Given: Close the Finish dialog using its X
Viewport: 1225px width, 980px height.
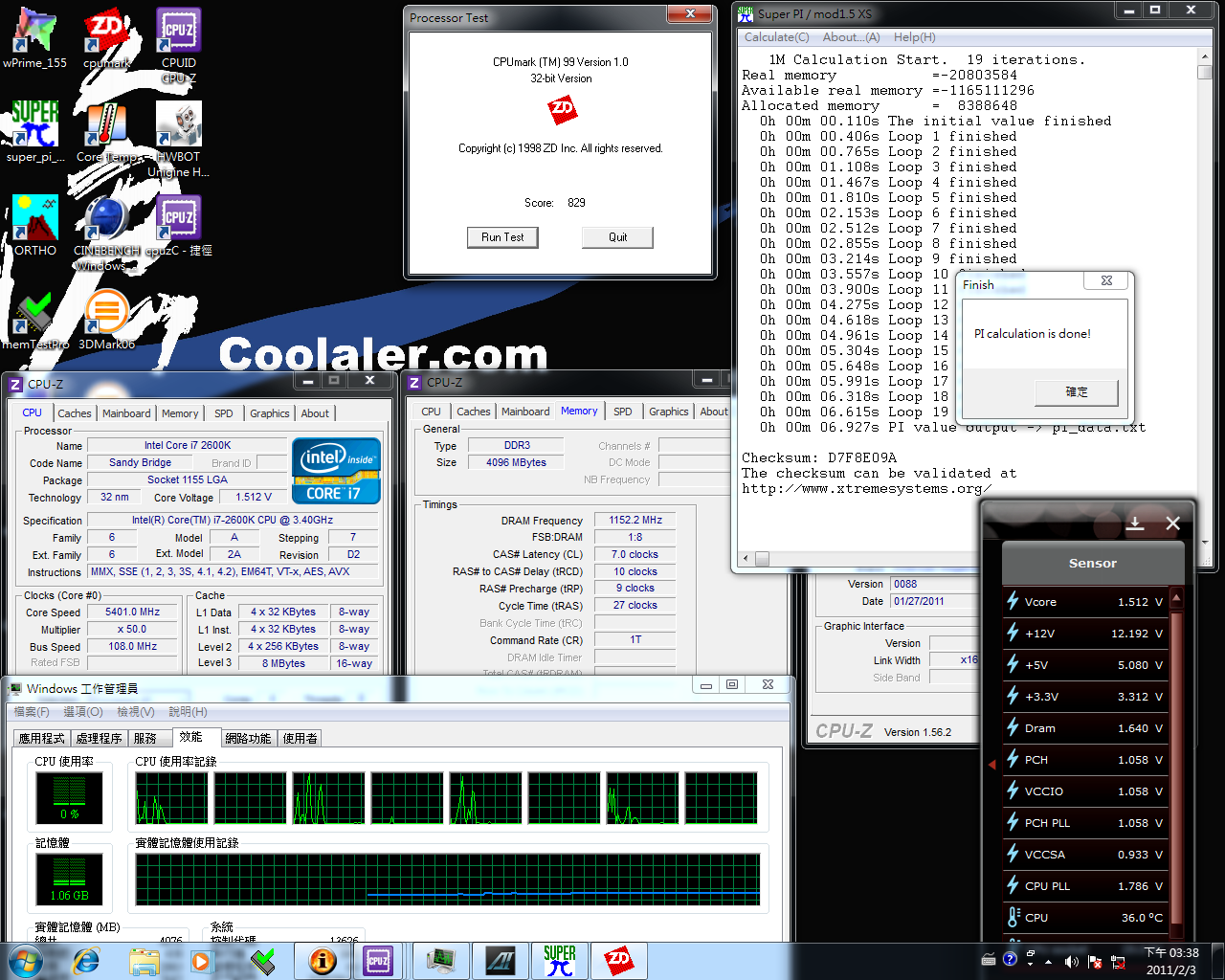Looking at the screenshot, I should [1106, 280].
